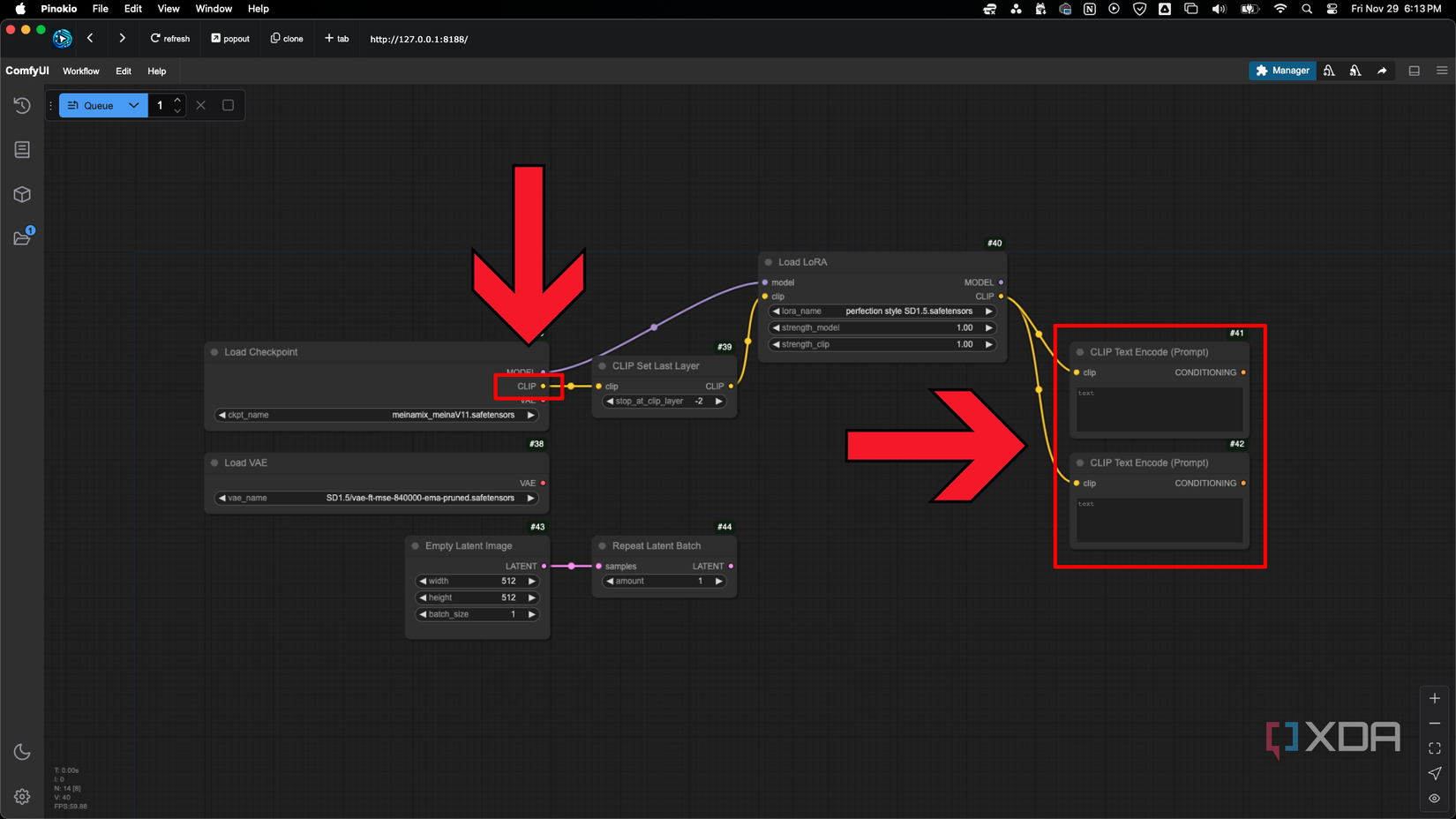Increase batch_size with its right arrow stepper

532,614
